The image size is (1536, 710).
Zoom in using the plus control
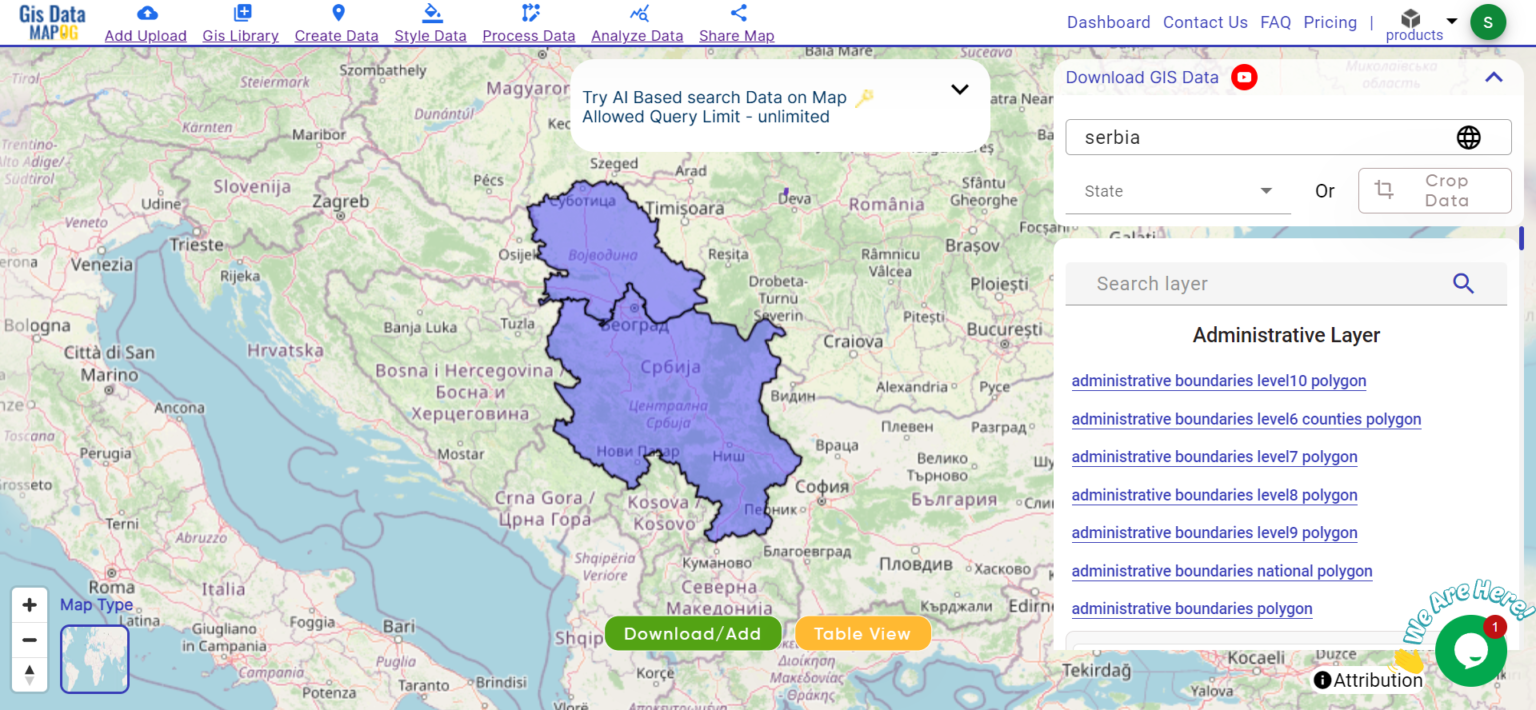tap(29, 604)
